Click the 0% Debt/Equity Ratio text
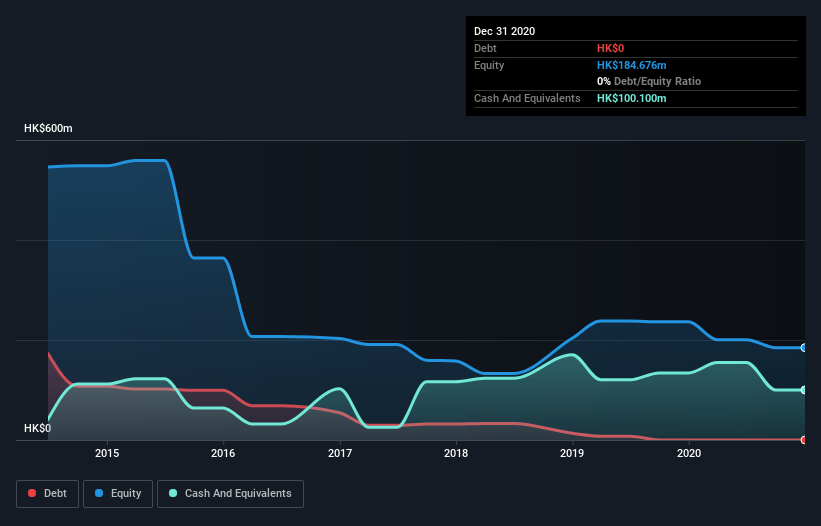 [649, 81]
